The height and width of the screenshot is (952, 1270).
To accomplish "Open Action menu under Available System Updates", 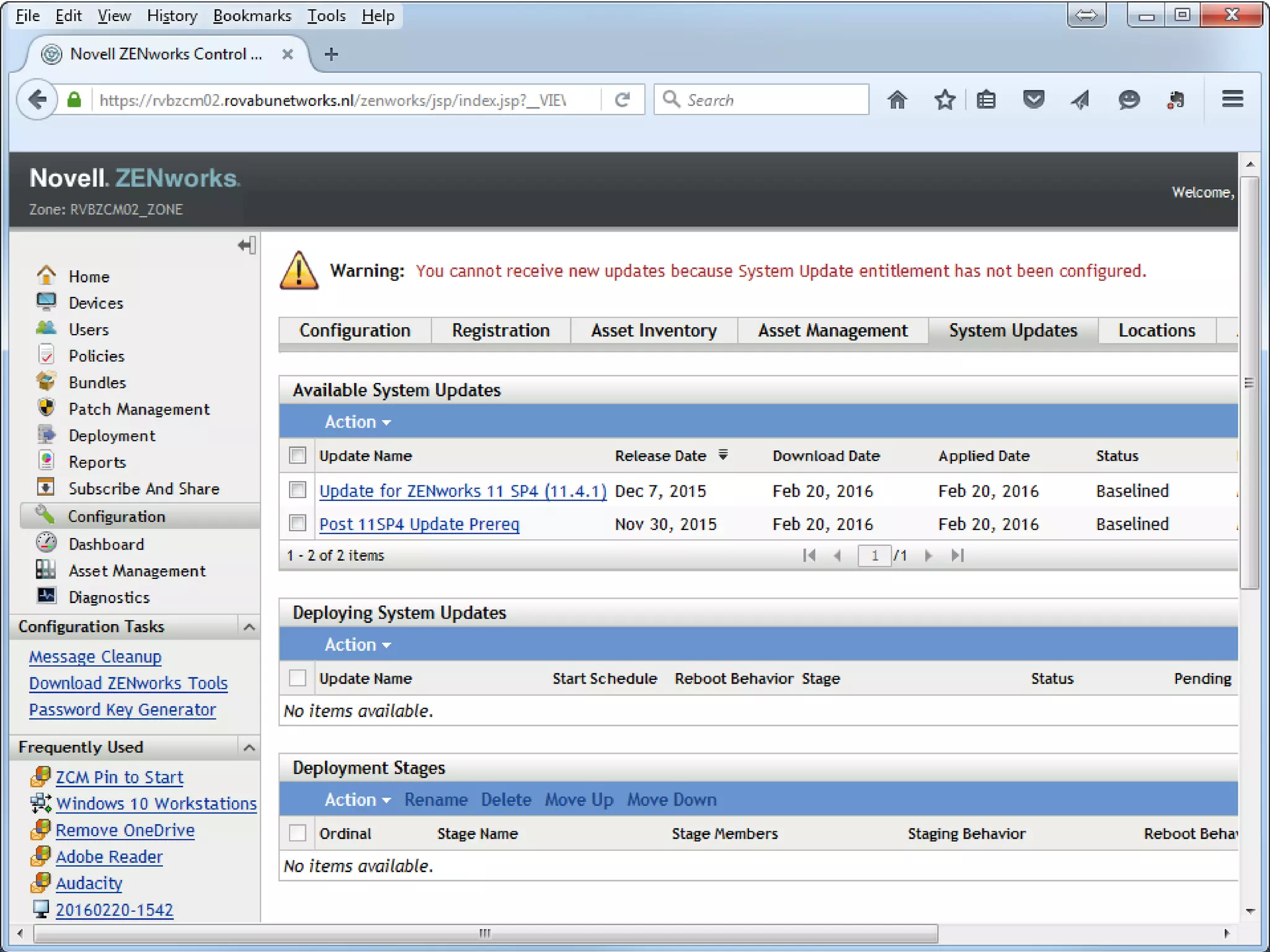I will coord(358,422).
